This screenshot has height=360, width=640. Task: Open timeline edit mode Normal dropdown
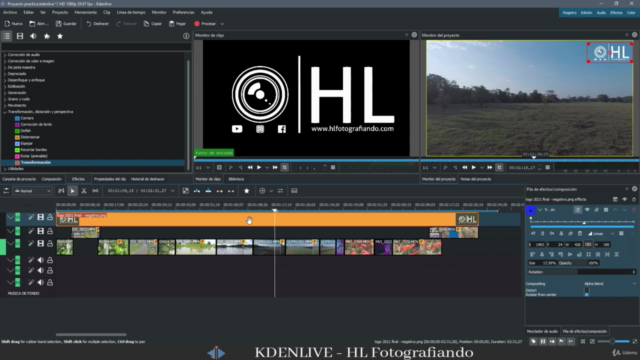coord(32,191)
